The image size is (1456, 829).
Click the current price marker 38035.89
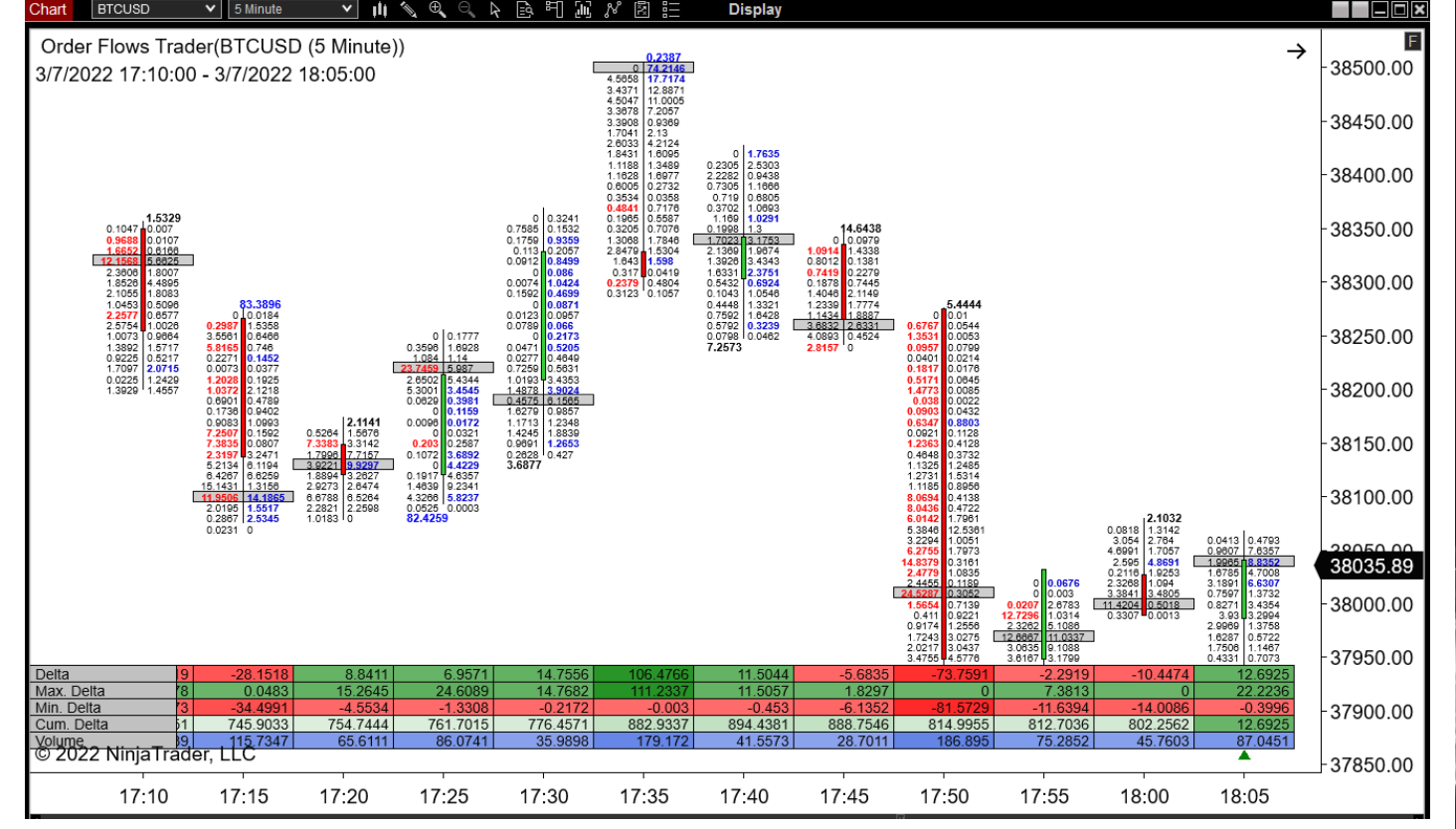click(x=1368, y=567)
